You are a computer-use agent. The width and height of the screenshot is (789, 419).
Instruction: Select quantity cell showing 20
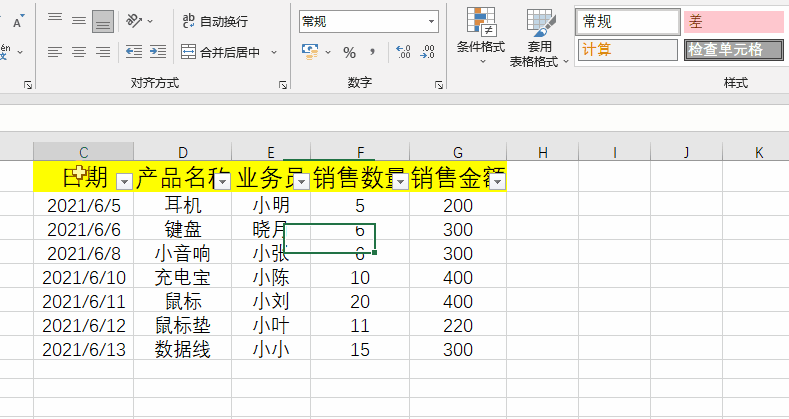click(x=360, y=302)
